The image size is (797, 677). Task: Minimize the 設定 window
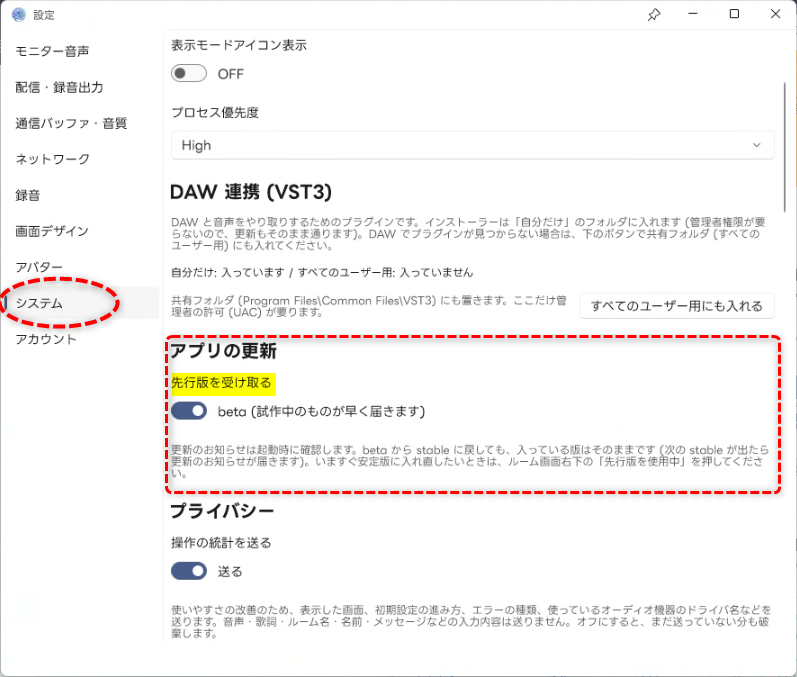693,14
